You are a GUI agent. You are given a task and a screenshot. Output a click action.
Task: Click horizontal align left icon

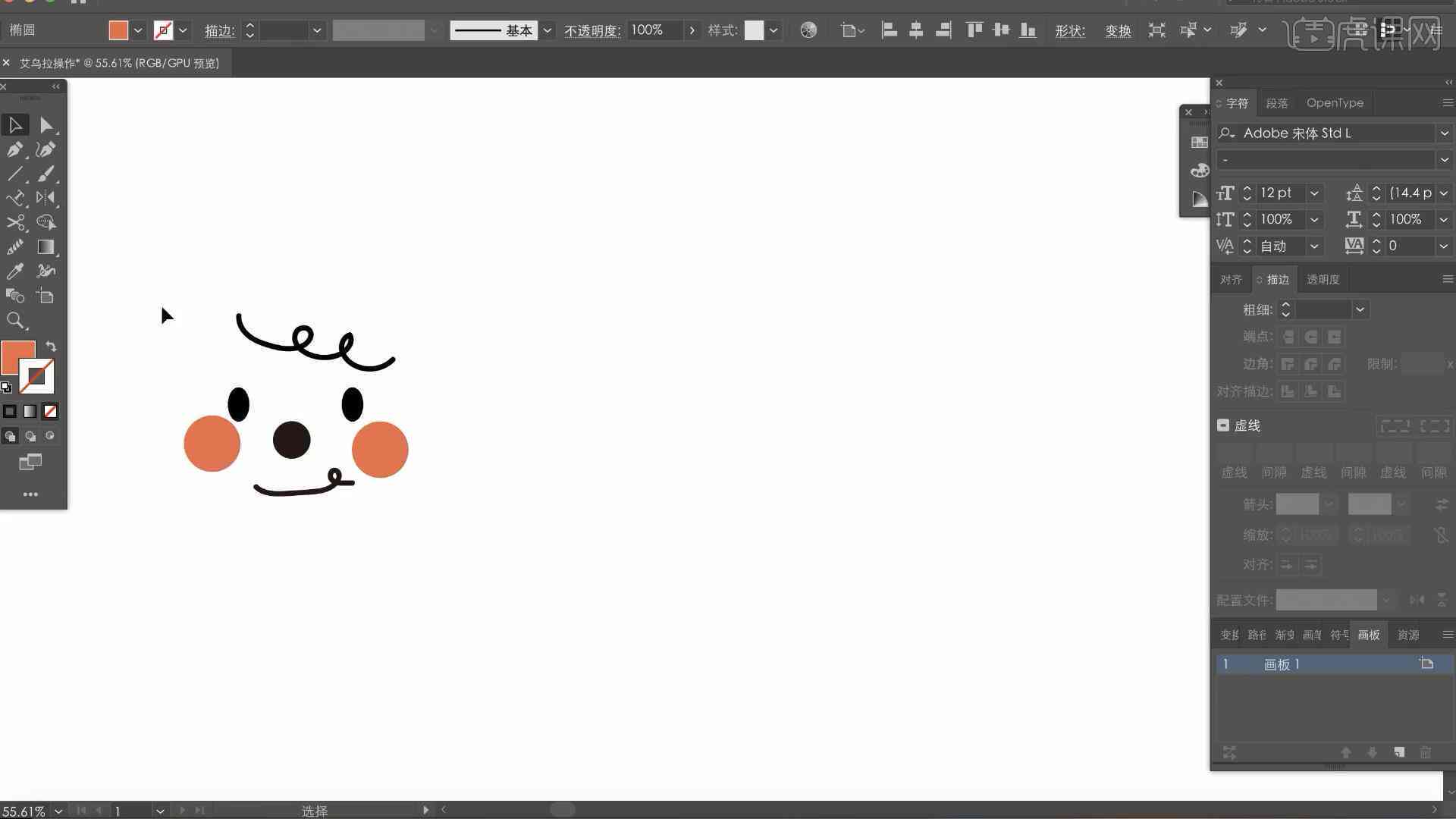(889, 30)
